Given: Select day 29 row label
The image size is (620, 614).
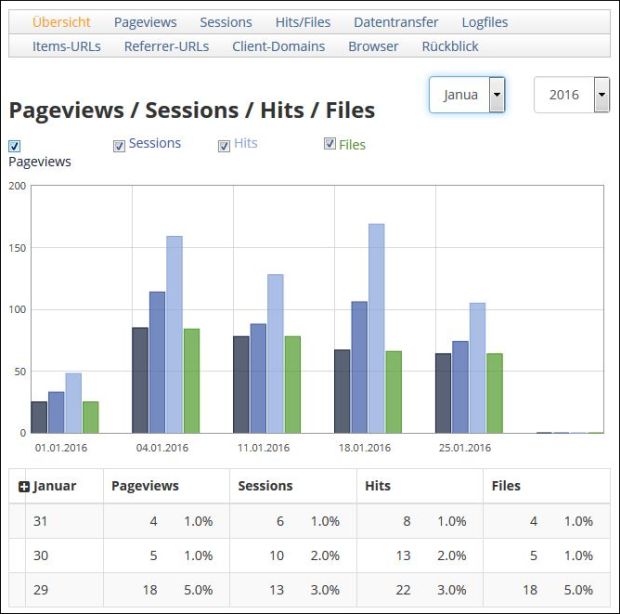Looking at the screenshot, I should pyautogui.click(x=41, y=590).
